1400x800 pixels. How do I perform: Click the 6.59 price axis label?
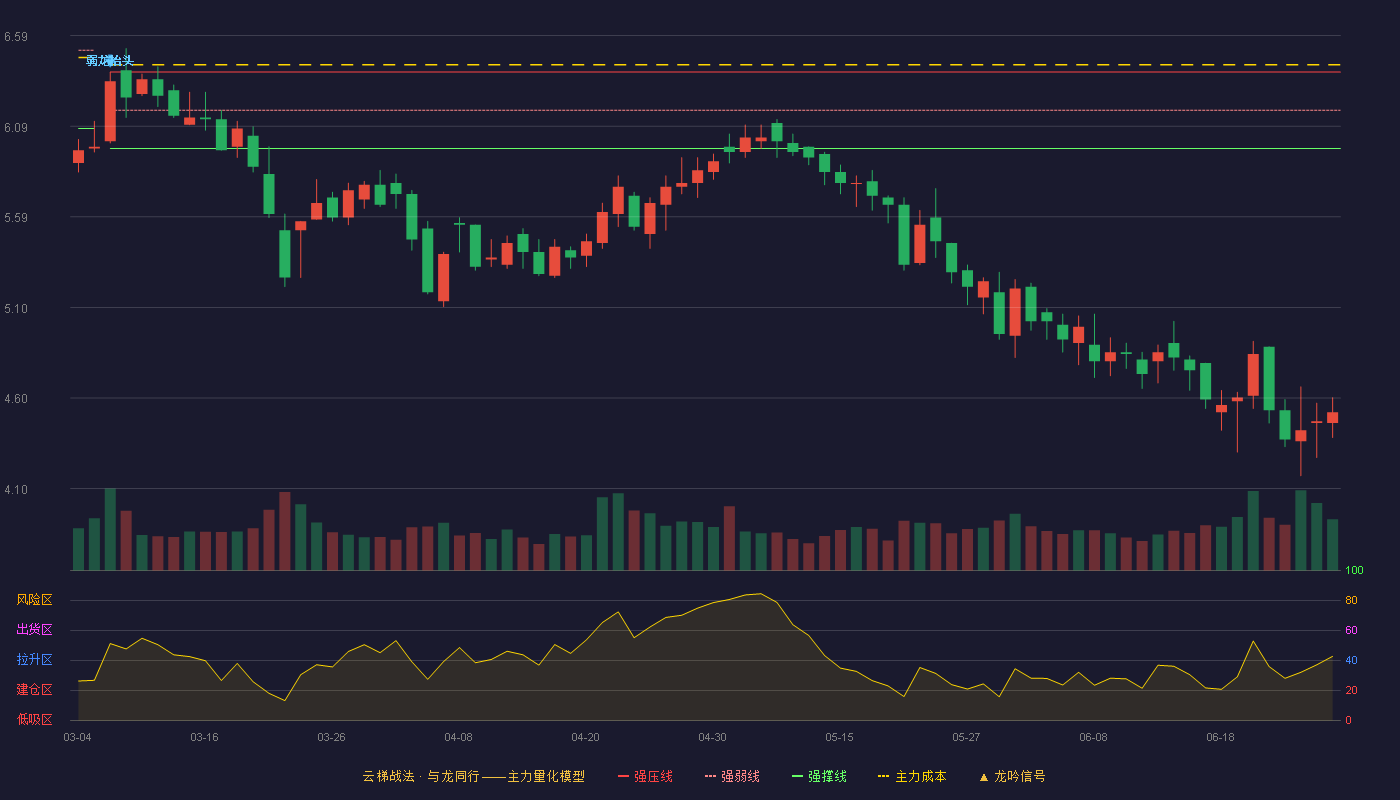16,37
